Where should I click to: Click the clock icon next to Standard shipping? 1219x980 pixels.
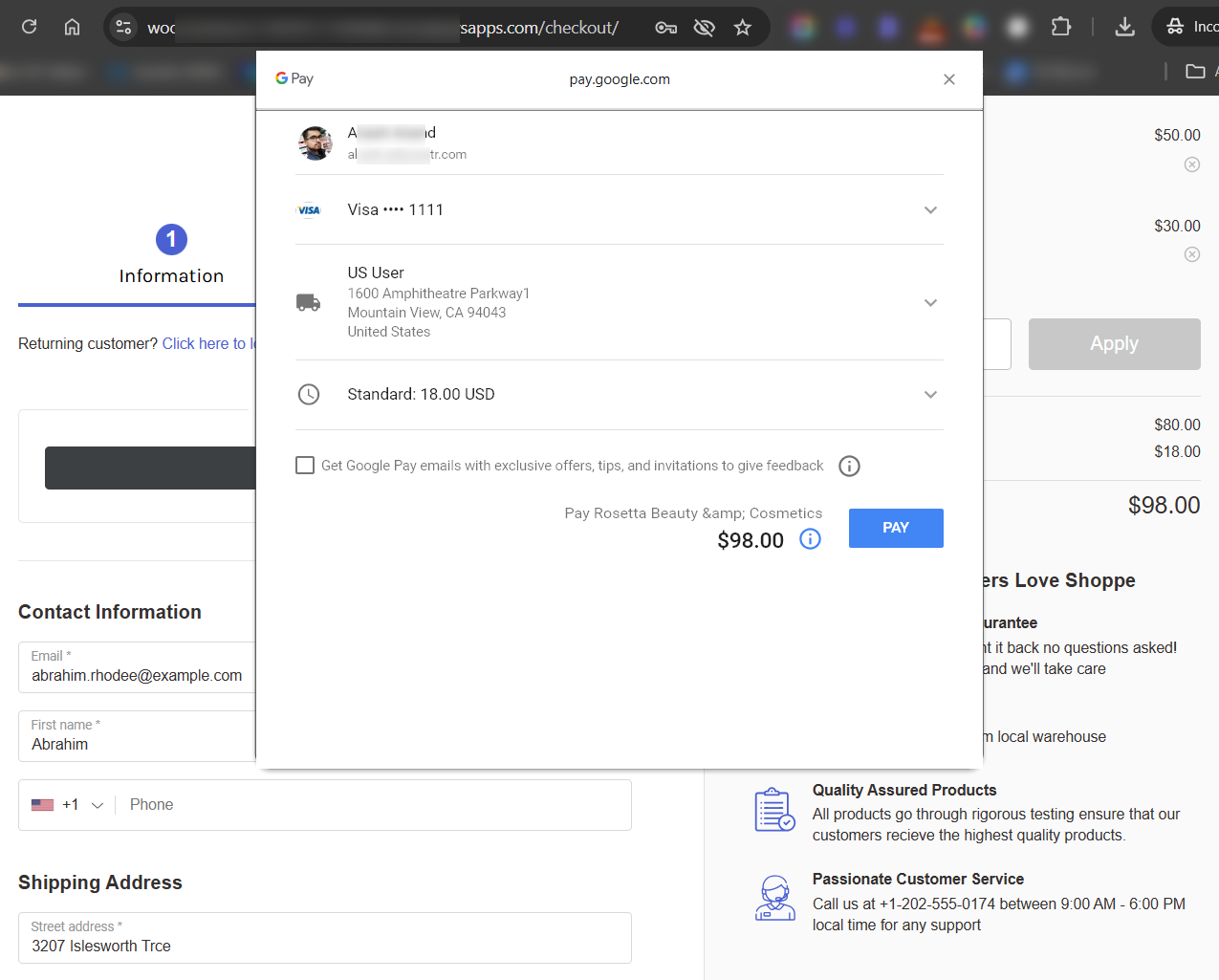(308, 394)
